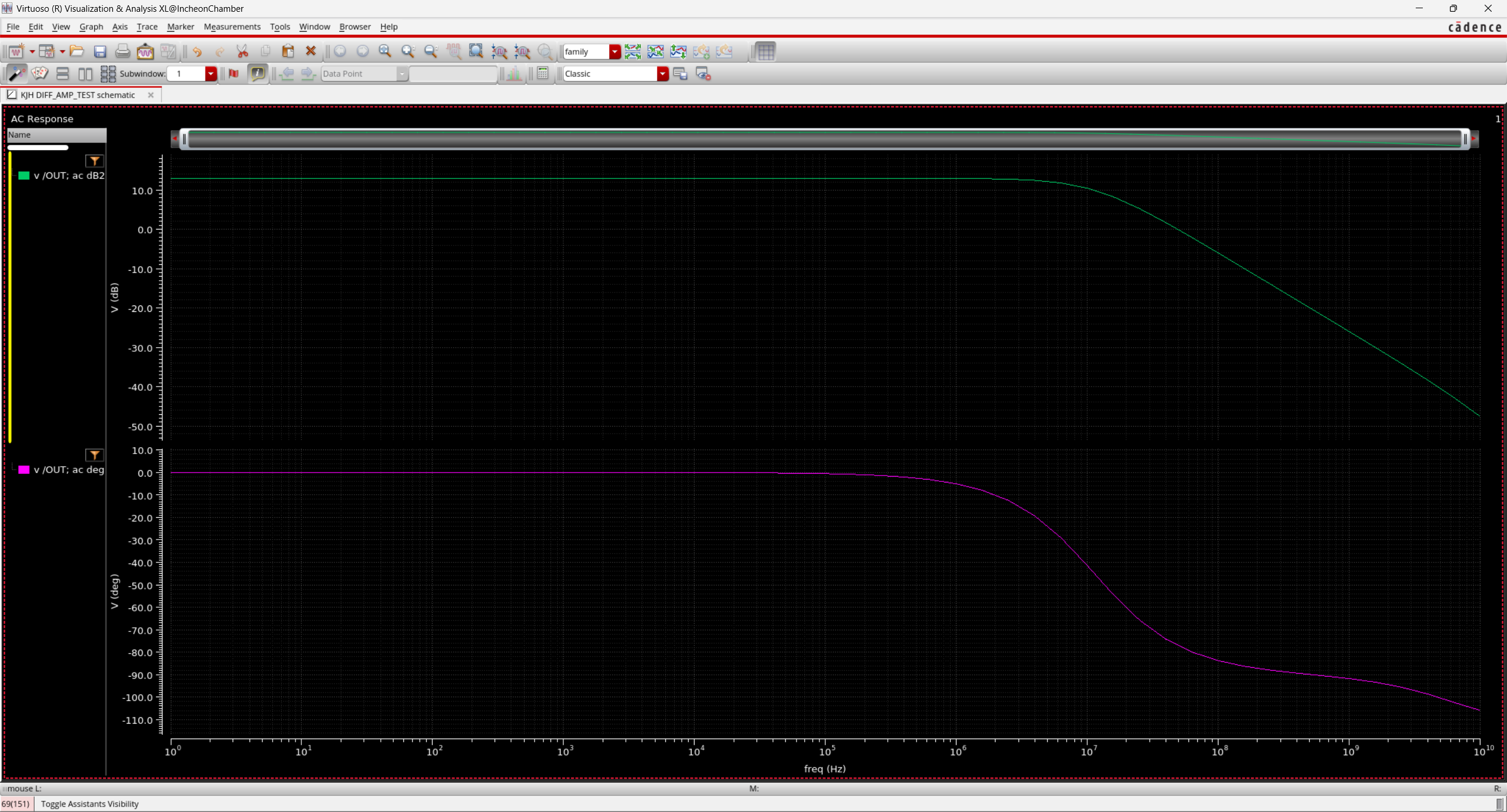Open the Subwindow number dropdown
Viewport: 1507px width, 812px height.
(x=210, y=74)
